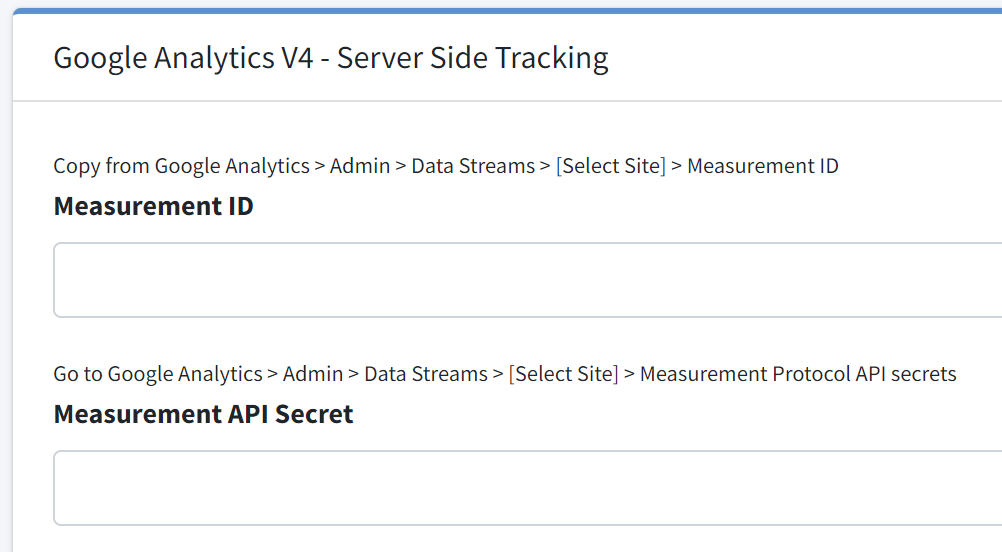Click "Server Side Tracking" in the panel title
The height and width of the screenshot is (552, 1002).
472,58
